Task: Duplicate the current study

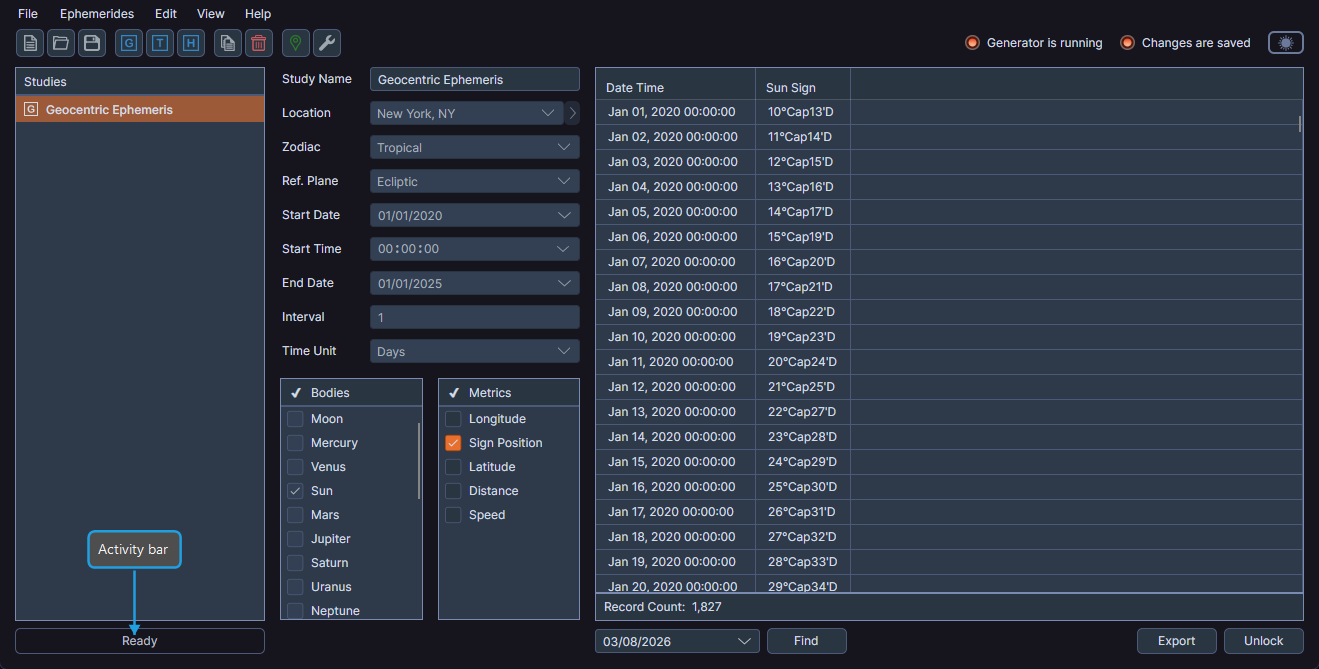Action: pos(227,43)
